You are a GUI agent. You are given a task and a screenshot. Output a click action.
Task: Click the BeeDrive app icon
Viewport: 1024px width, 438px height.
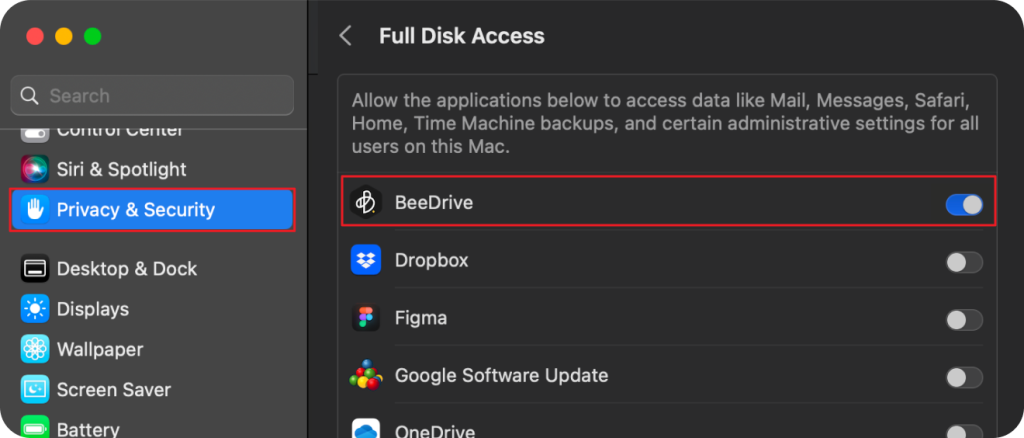(x=366, y=203)
